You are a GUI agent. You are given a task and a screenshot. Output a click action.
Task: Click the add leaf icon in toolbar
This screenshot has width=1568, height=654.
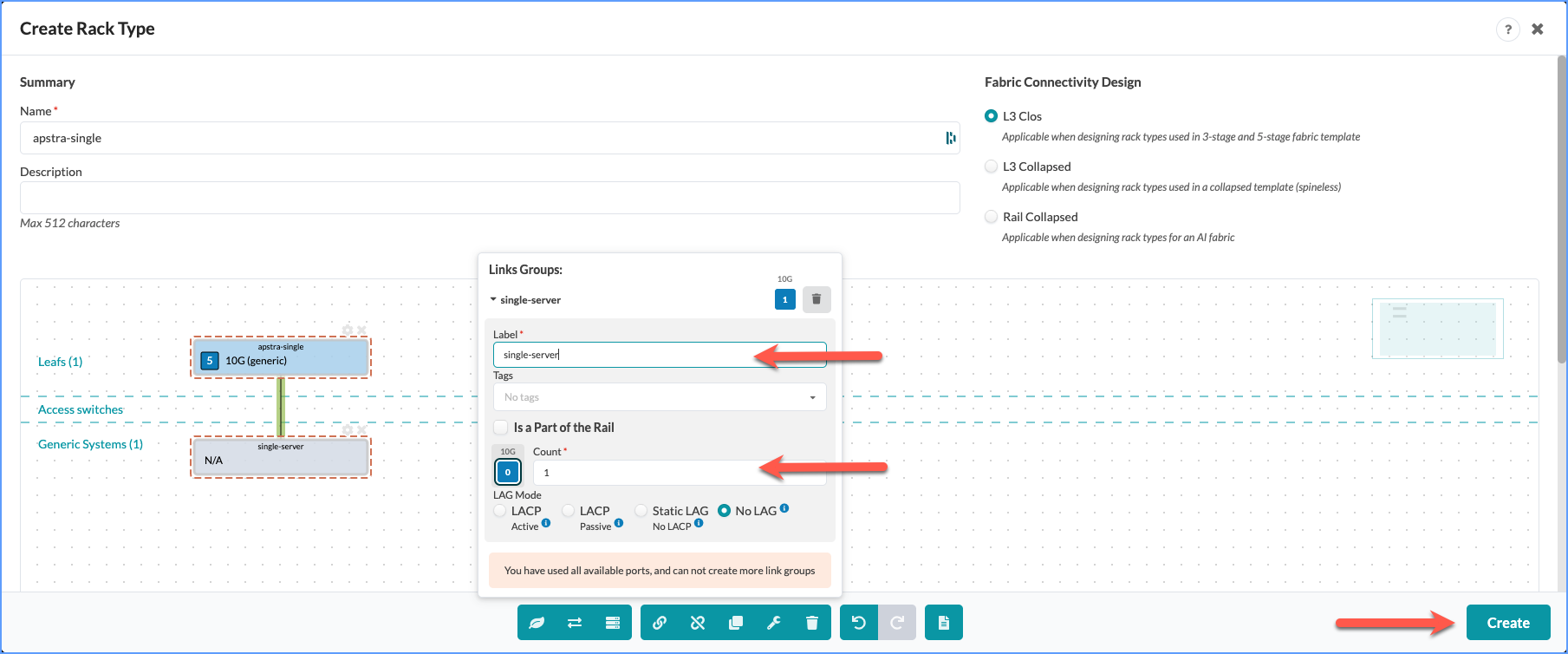pos(537,623)
